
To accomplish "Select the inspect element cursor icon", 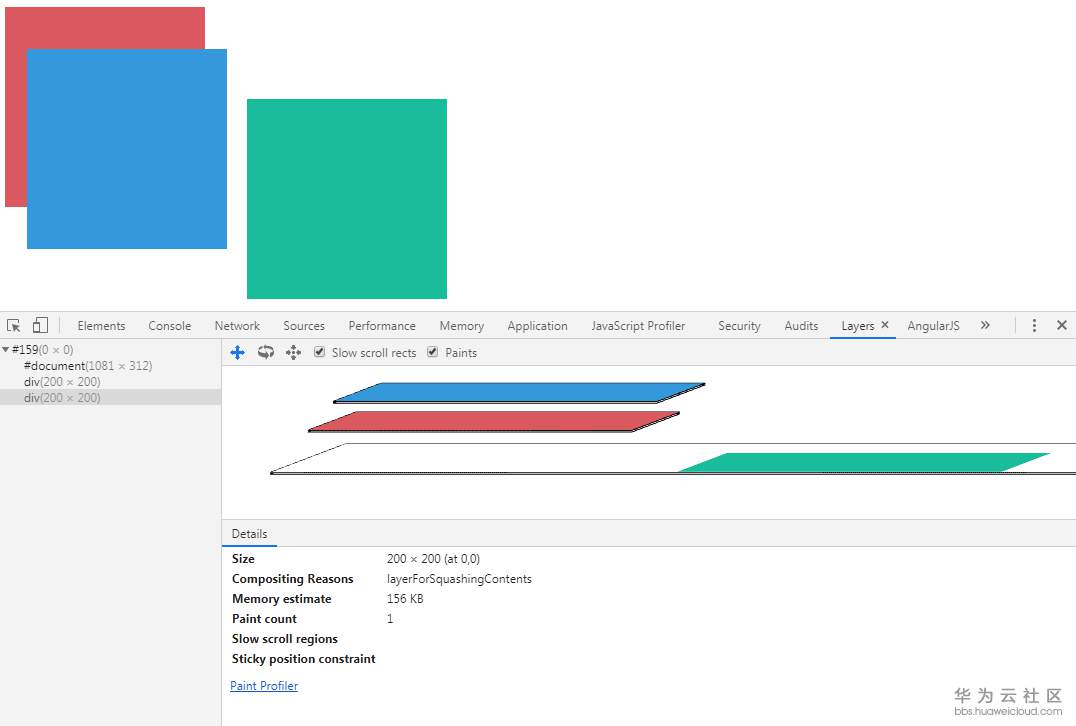I will coord(14,325).
